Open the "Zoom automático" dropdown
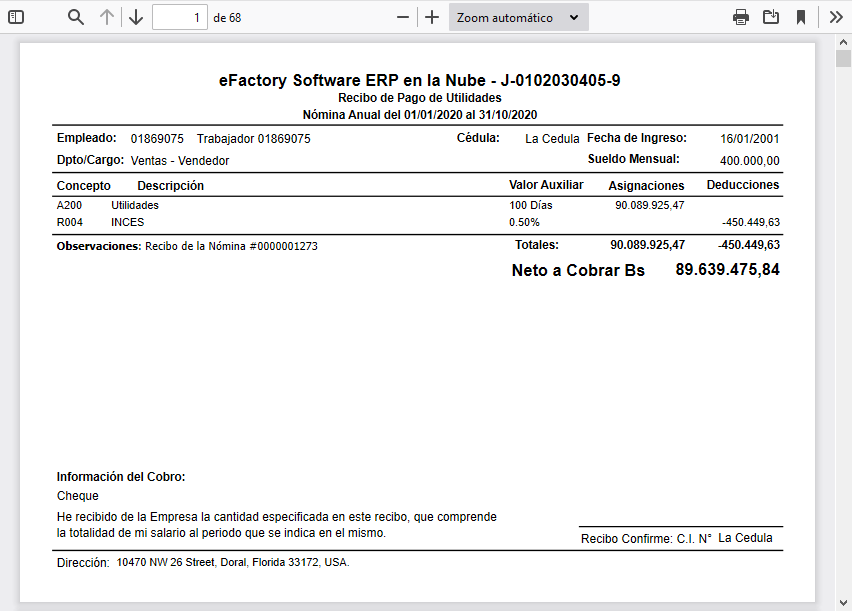852x611 pixels. [x=518, y=16]
